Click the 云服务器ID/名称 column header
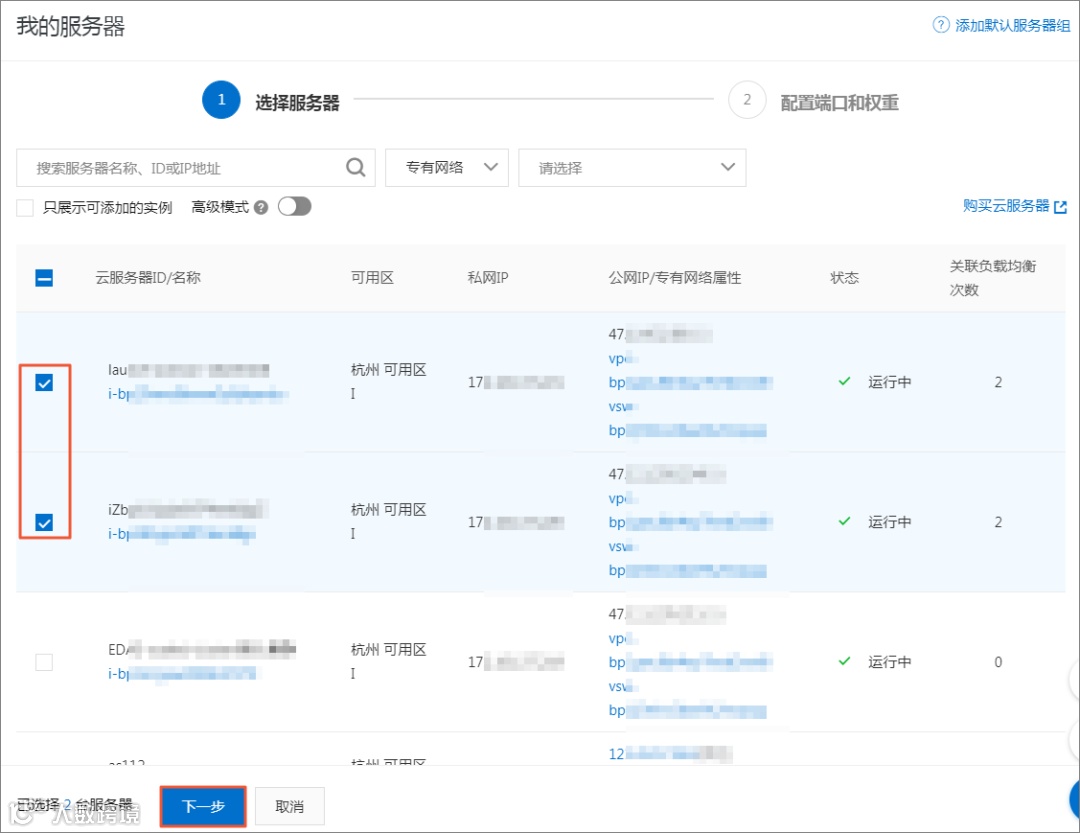This screenshot has height=833, width=1080. pyautogui.click(x=148, y=278)
